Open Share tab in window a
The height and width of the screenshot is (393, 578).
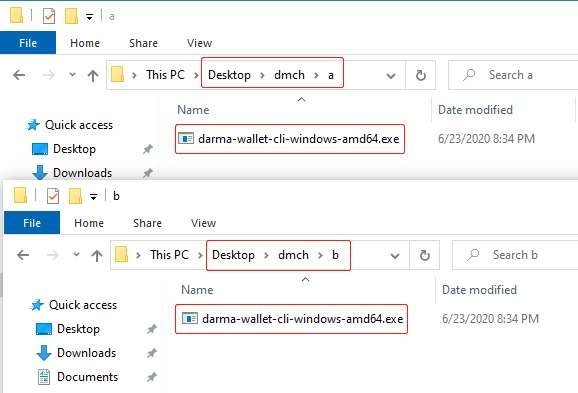tap(143, 43)
